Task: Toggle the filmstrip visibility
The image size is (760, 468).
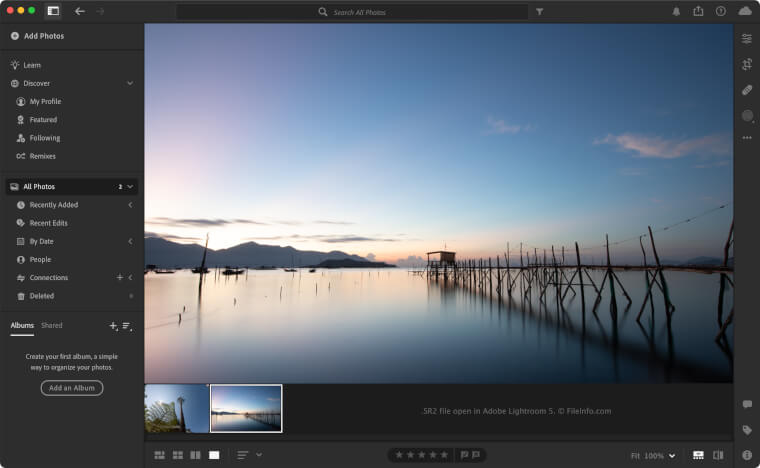Action: (x=698, y=455)
